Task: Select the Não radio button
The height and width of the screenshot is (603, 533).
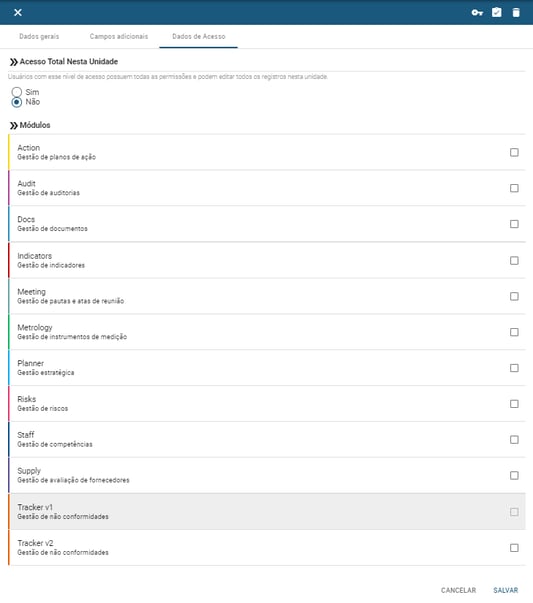Action: pos(17,102)
